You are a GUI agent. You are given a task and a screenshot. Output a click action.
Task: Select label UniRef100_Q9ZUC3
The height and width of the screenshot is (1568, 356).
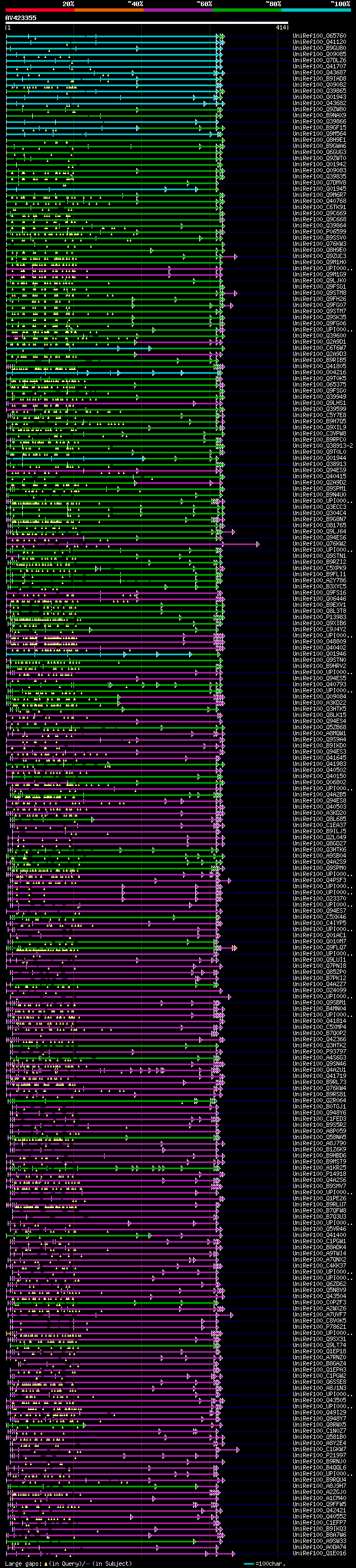[x=319, y=256]
